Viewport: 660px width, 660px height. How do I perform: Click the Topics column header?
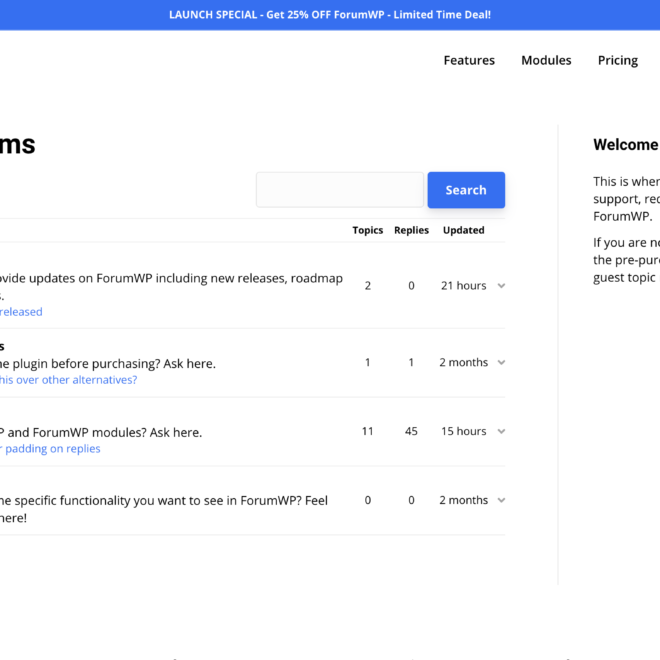tap(367, 230)
